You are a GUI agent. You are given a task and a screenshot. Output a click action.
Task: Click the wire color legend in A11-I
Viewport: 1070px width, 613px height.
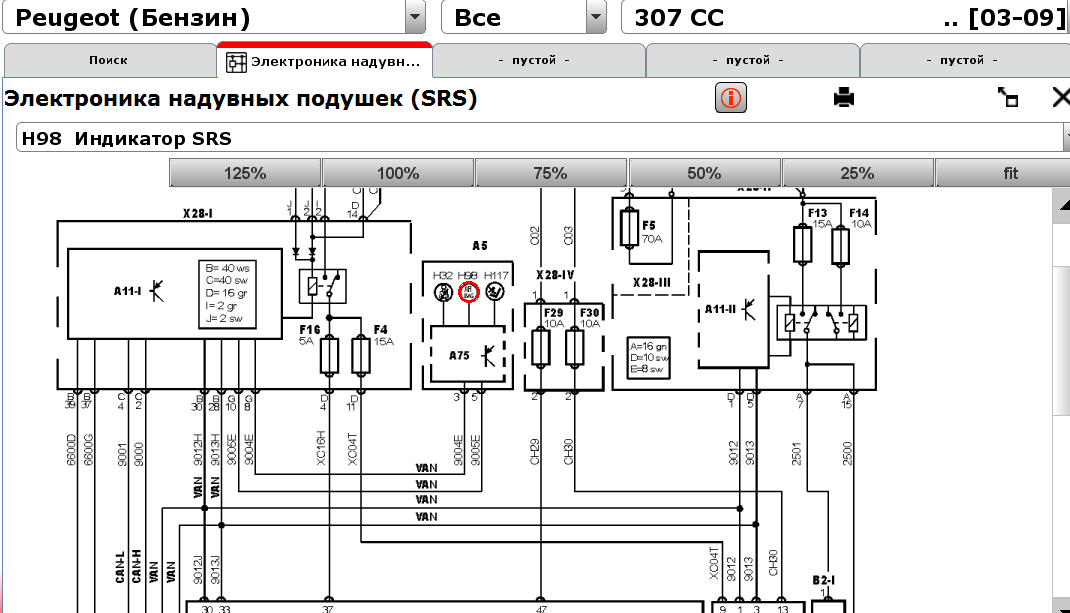[227, 294]
